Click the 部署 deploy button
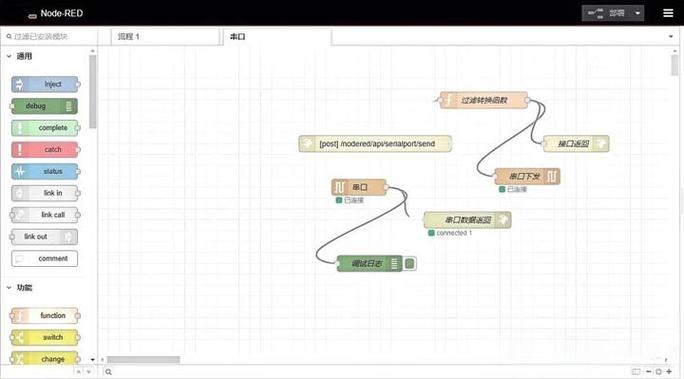The image size is (684, 379). click(x=607, y=13)
